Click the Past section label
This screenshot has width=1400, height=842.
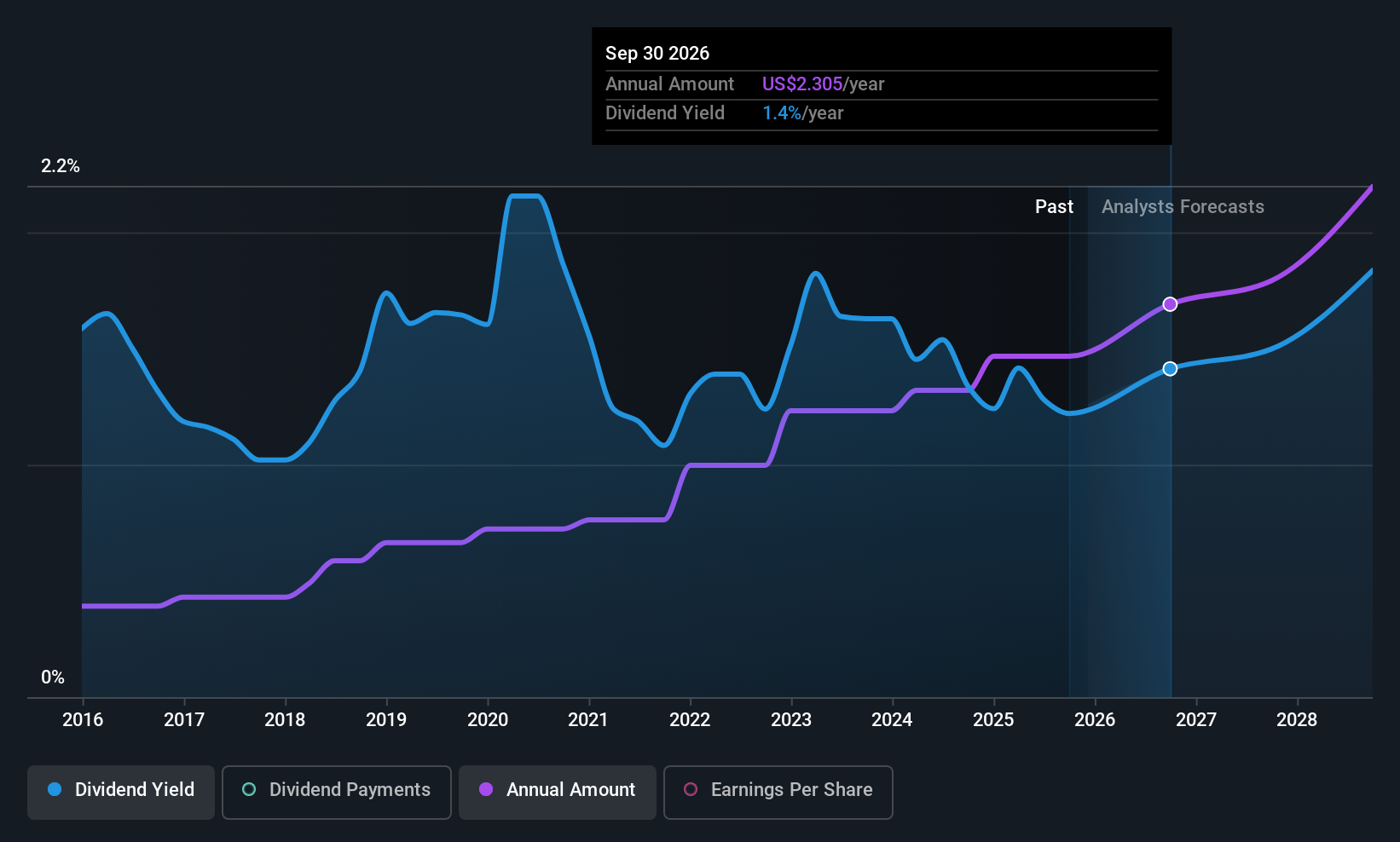click(x=1054, y=207)
